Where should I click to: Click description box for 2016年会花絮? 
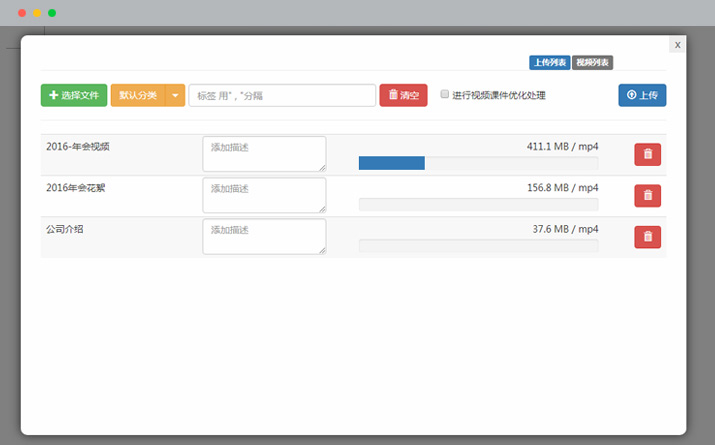click(x=264, y=195)
